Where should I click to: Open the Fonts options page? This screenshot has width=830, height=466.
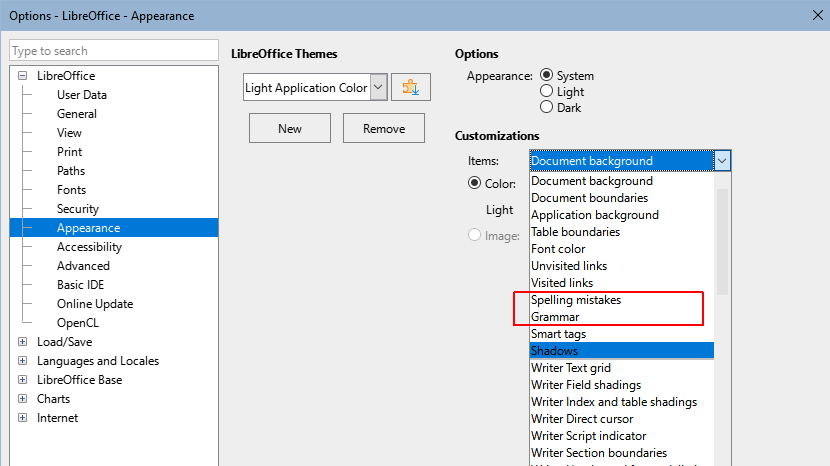(x=71, y=190)
